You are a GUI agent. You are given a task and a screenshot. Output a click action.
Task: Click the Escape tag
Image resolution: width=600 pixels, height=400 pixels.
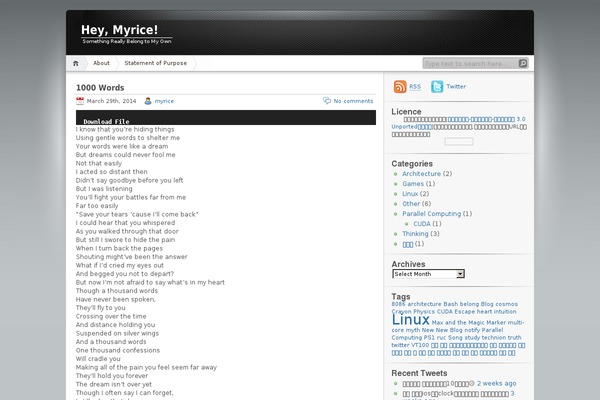tap(465, 312)
